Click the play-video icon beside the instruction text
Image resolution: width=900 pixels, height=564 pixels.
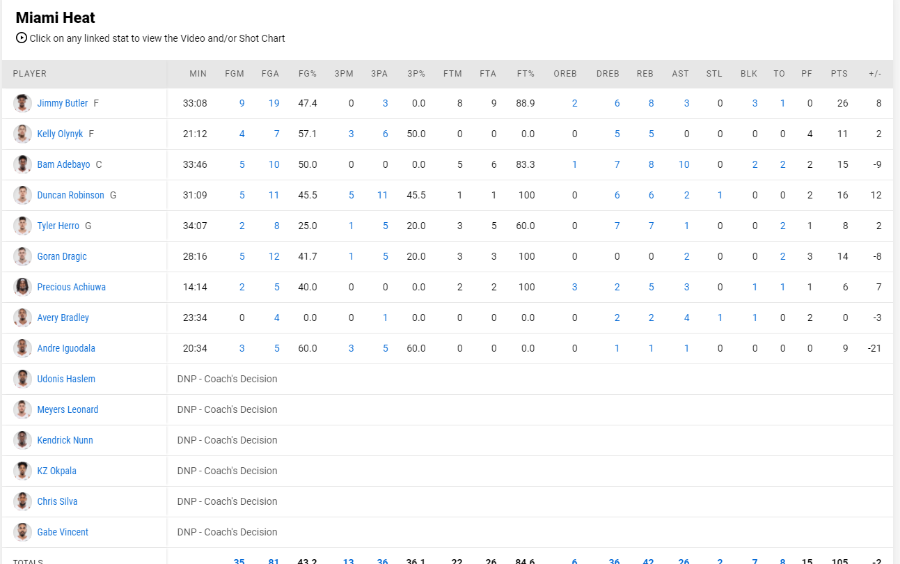click(21, 38)
